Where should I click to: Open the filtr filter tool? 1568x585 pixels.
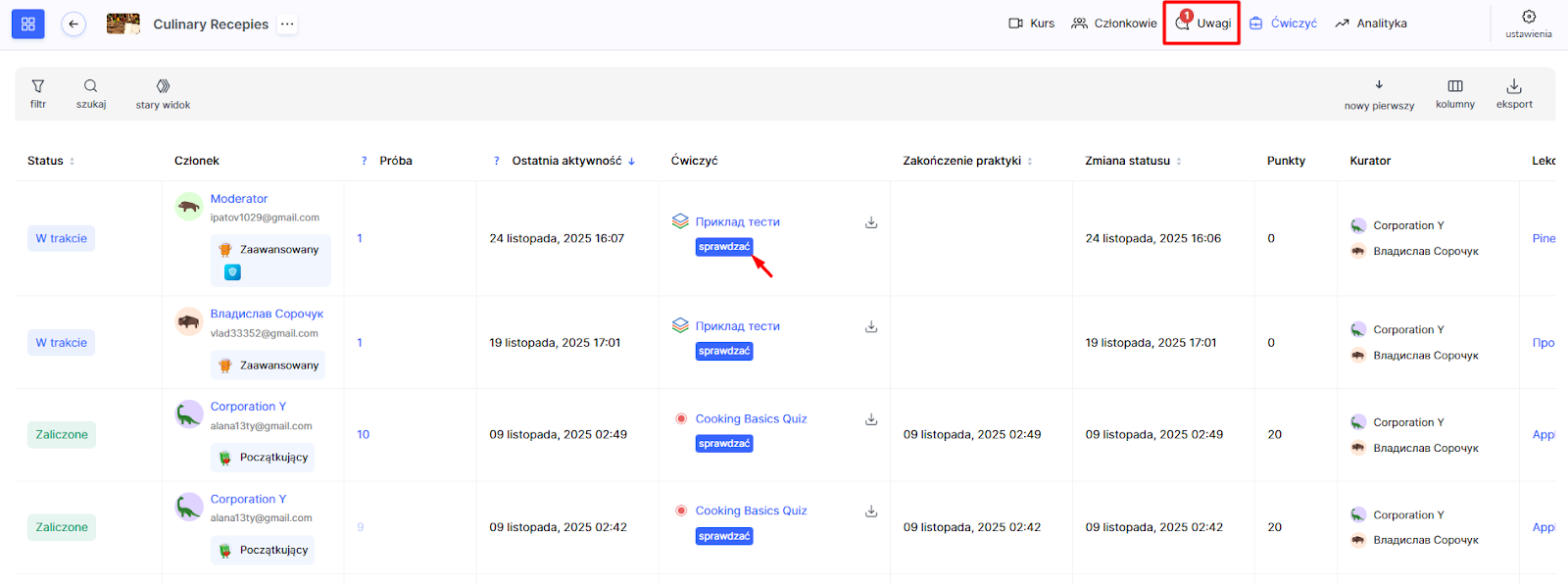(x=38, y=93)
